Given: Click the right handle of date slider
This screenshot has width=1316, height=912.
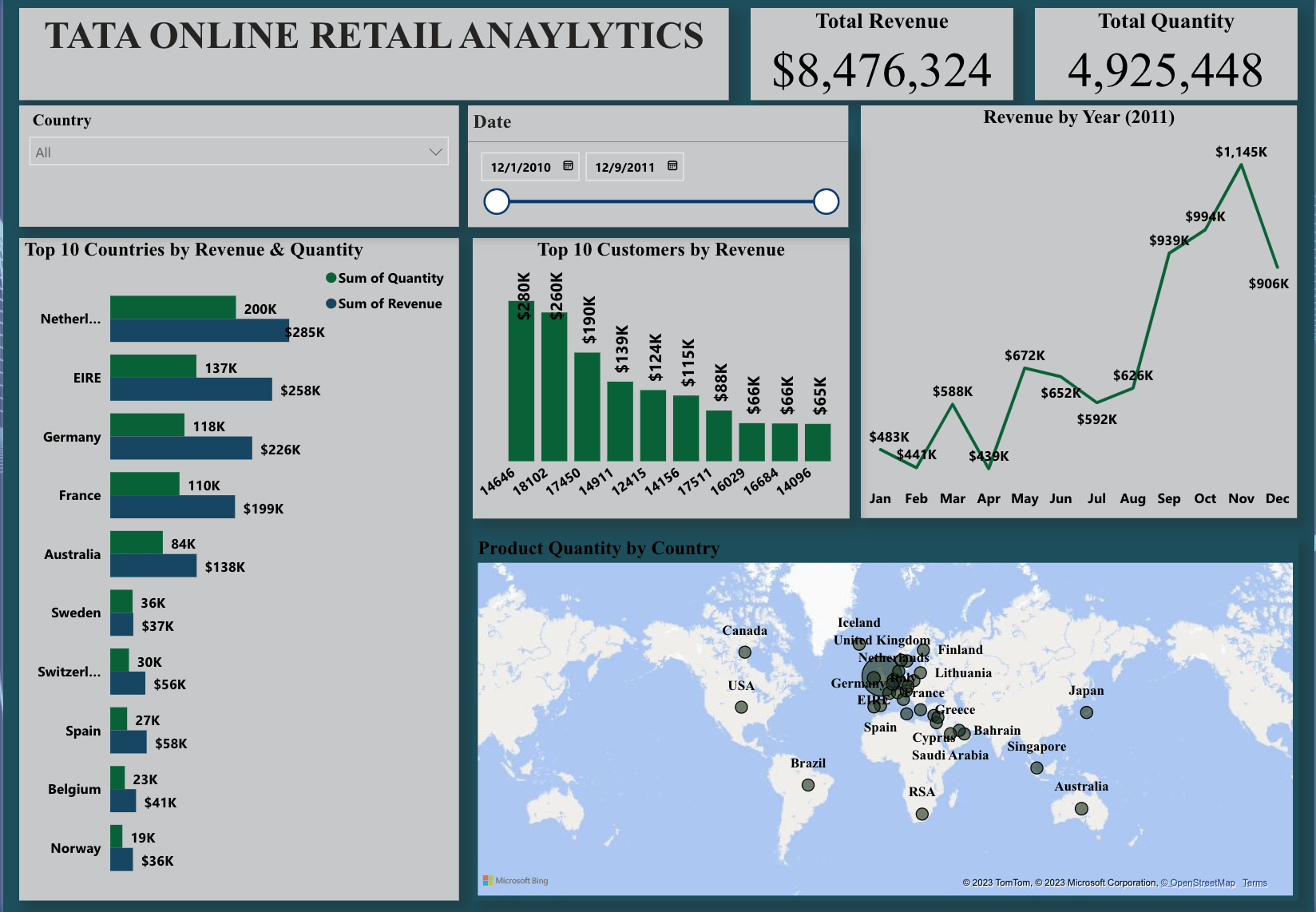Looking at the screenshot, I should coord(826,201).
